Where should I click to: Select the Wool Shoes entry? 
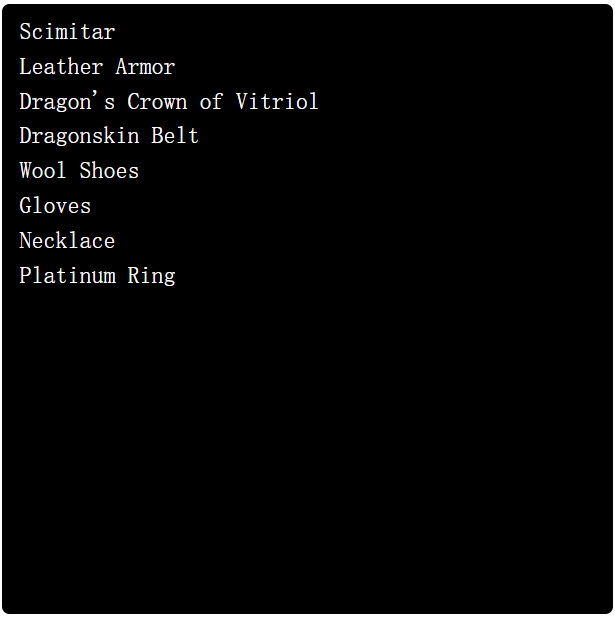(x=79, y=170)
